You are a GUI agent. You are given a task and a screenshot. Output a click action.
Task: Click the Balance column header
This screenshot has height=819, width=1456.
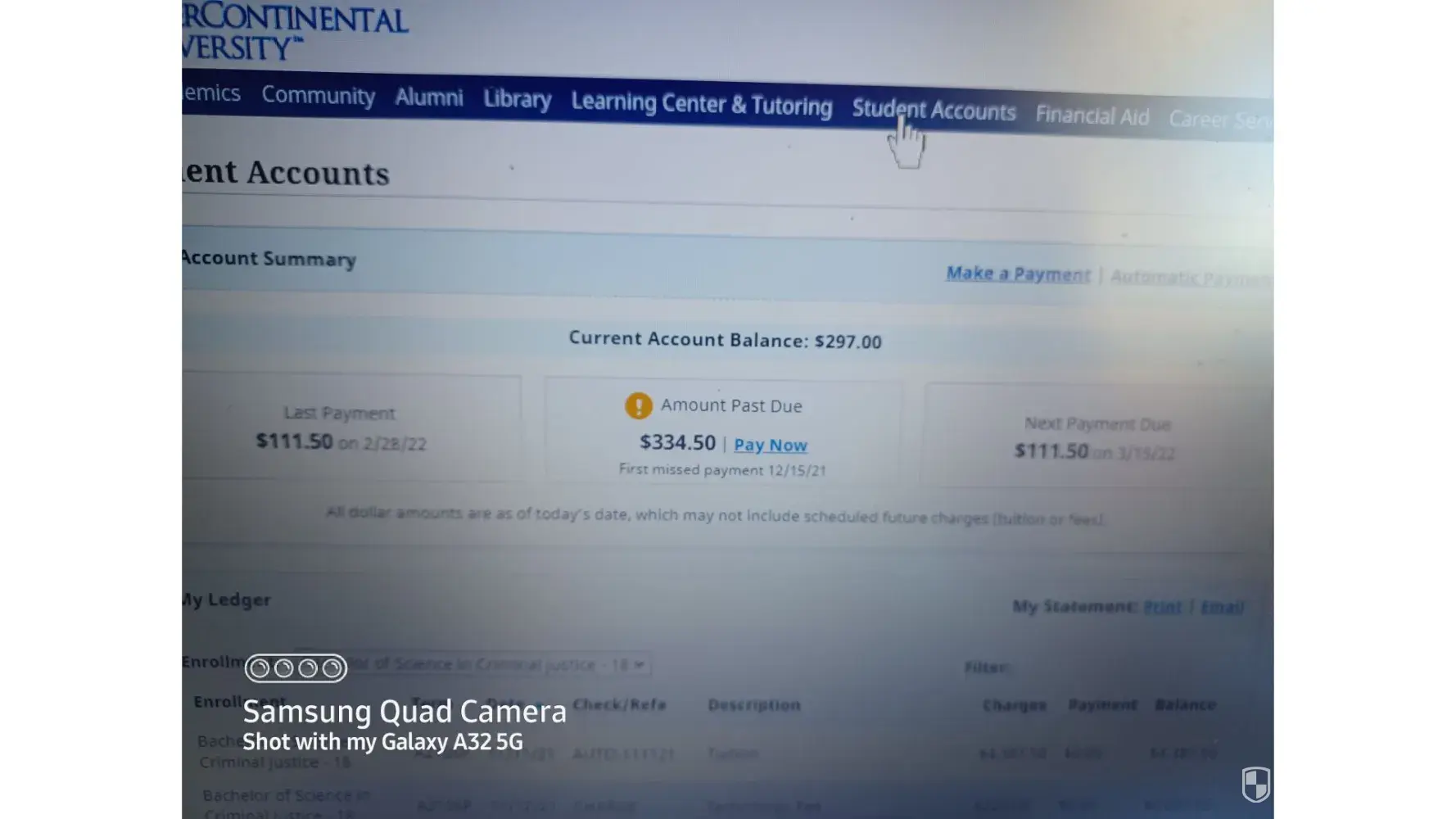(1185, 704)
